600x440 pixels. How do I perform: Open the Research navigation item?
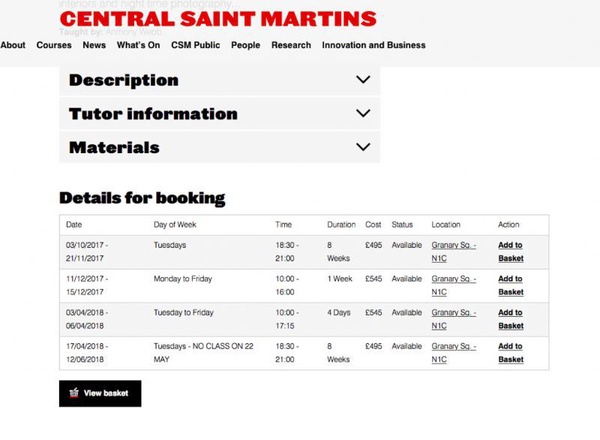point(291,45)
